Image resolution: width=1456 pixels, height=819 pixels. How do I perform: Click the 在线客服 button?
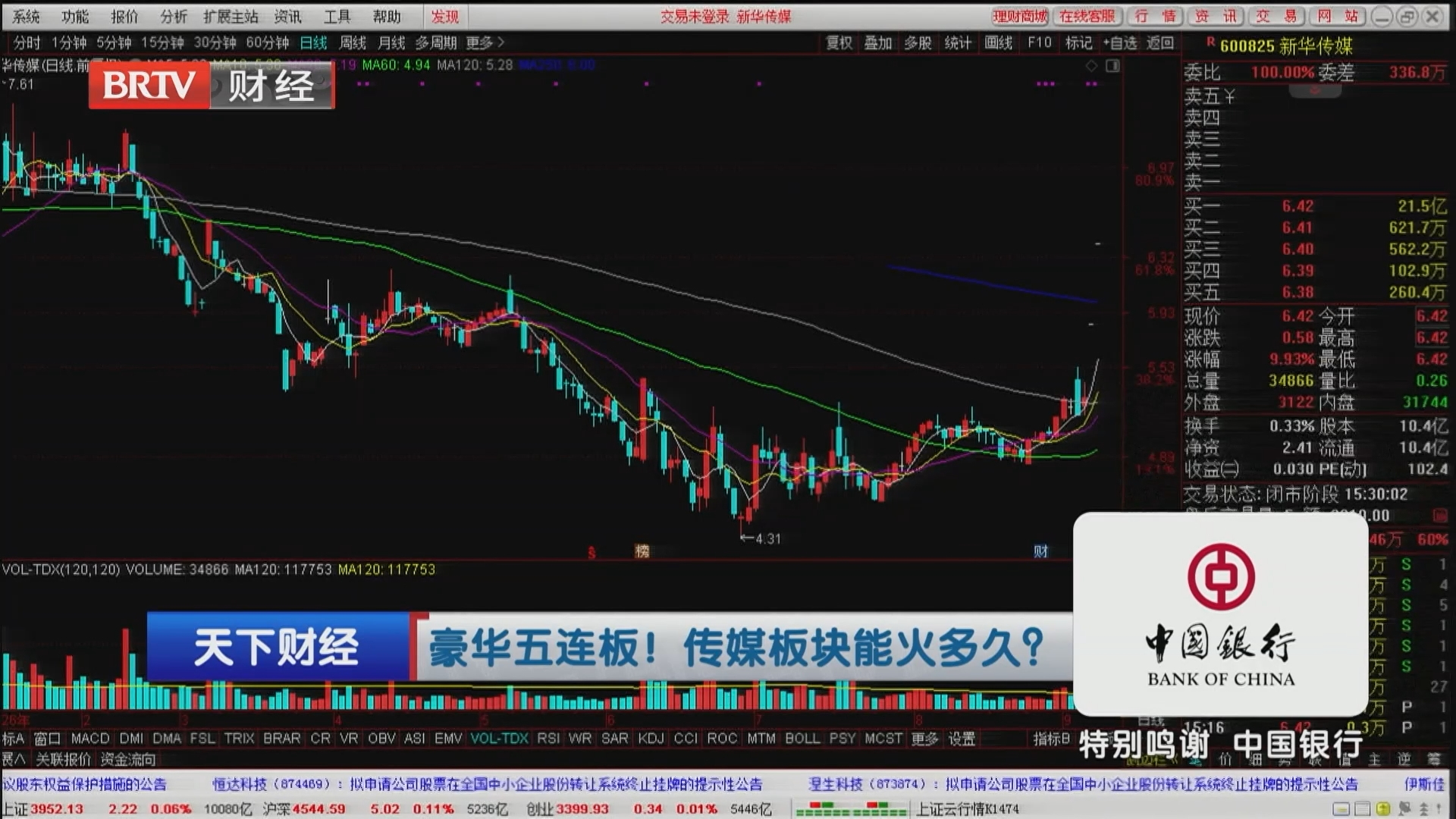(1087, 16)
